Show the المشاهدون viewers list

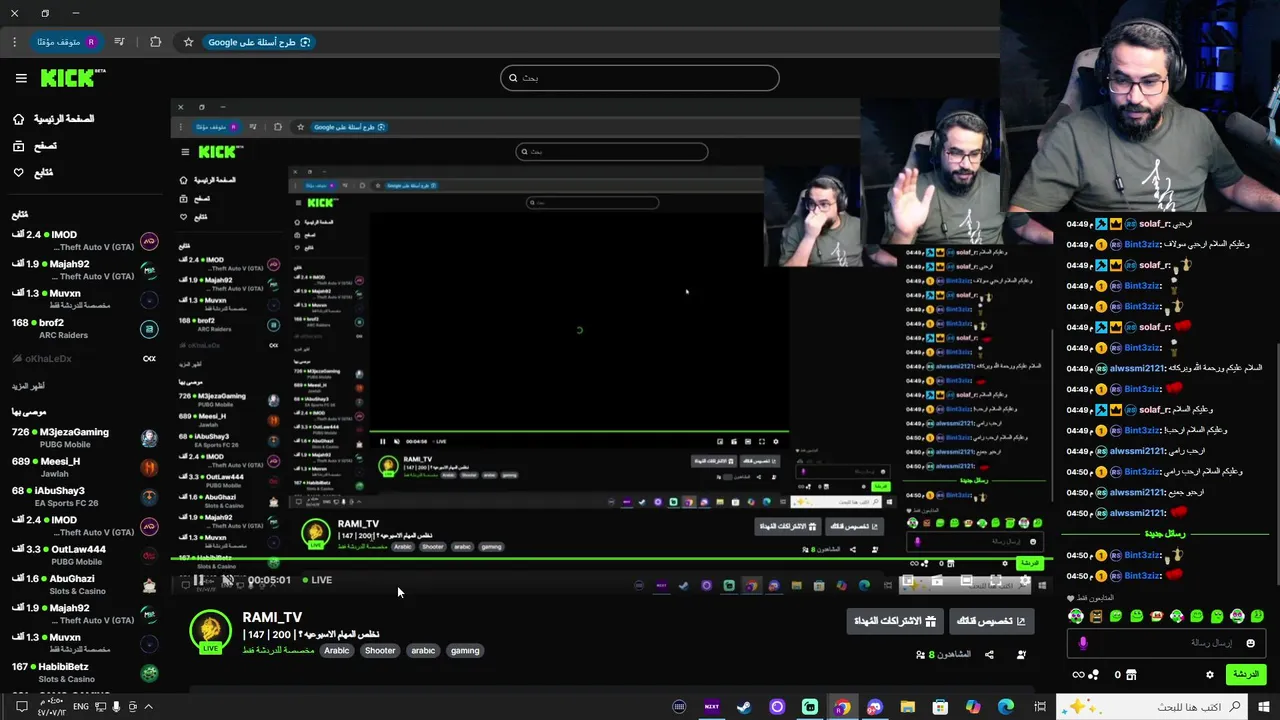[x=943, y=655]
